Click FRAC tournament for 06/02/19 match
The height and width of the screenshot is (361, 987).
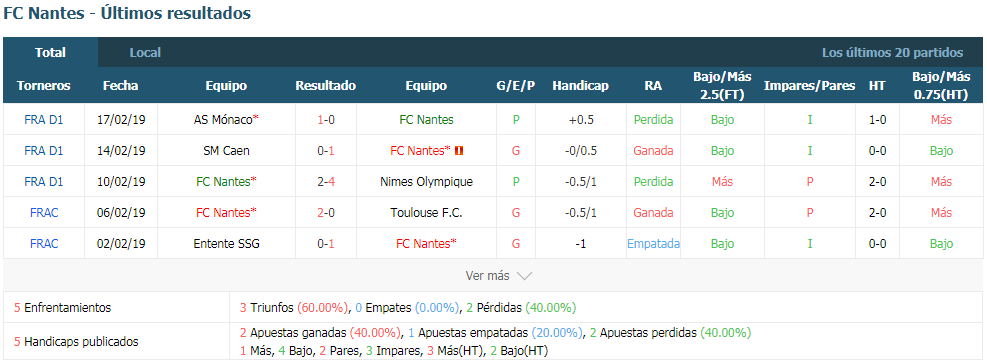point(43,213)
